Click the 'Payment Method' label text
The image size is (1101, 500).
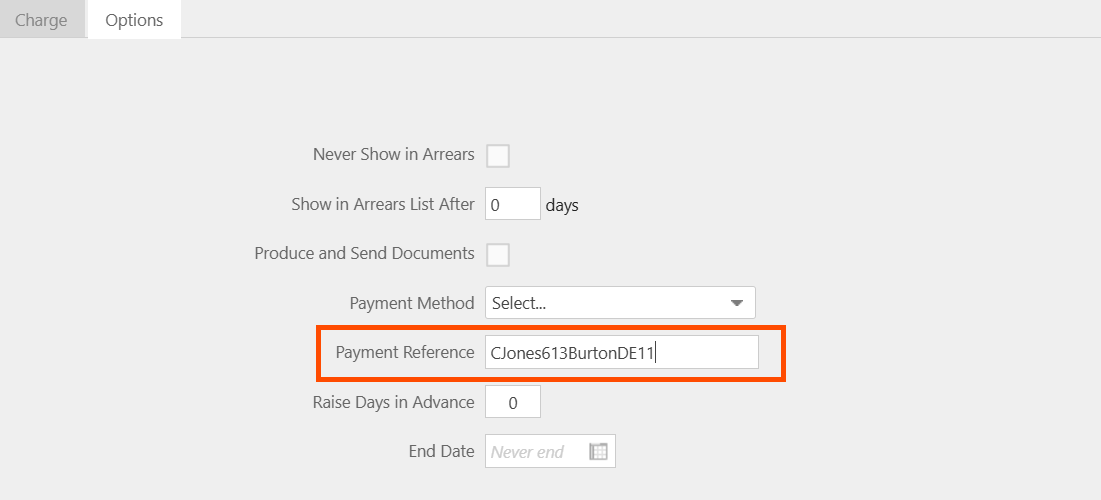412,303
